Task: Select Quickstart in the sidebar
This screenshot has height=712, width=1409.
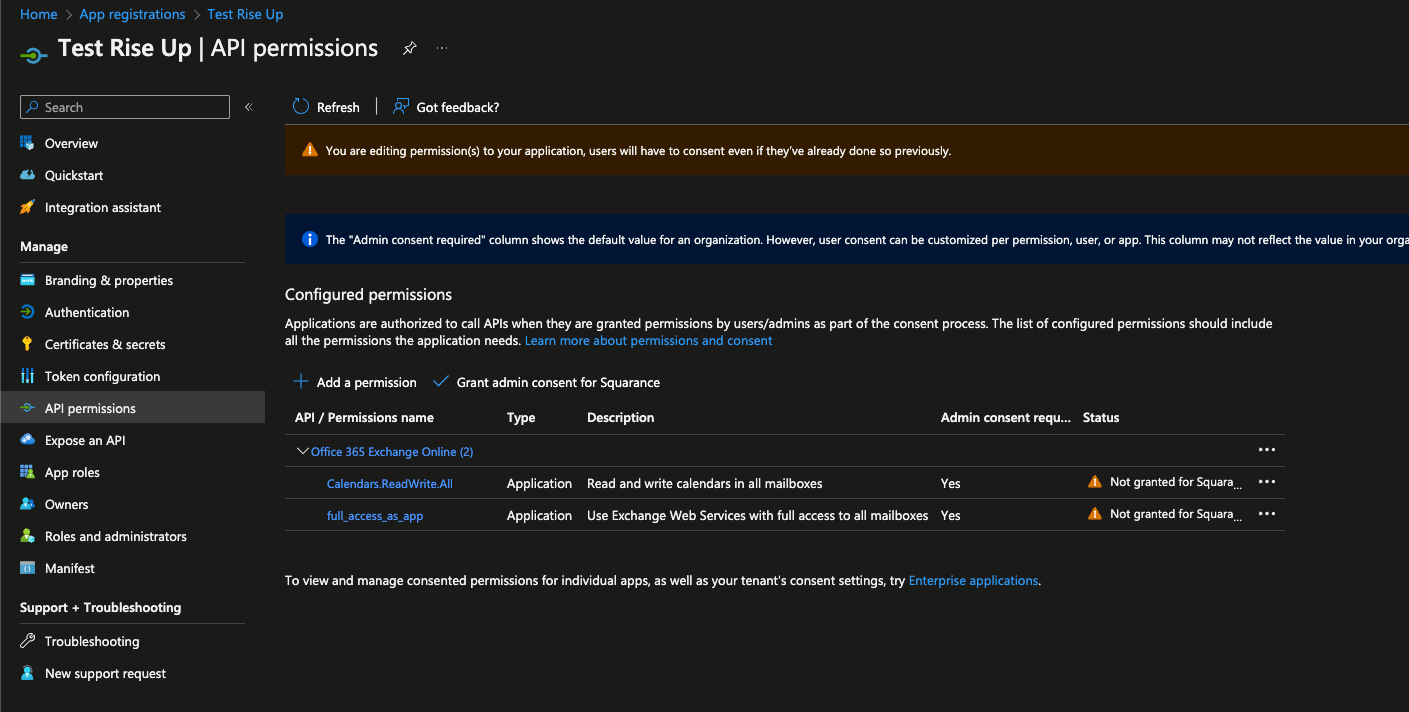Action: click(74, 175)
